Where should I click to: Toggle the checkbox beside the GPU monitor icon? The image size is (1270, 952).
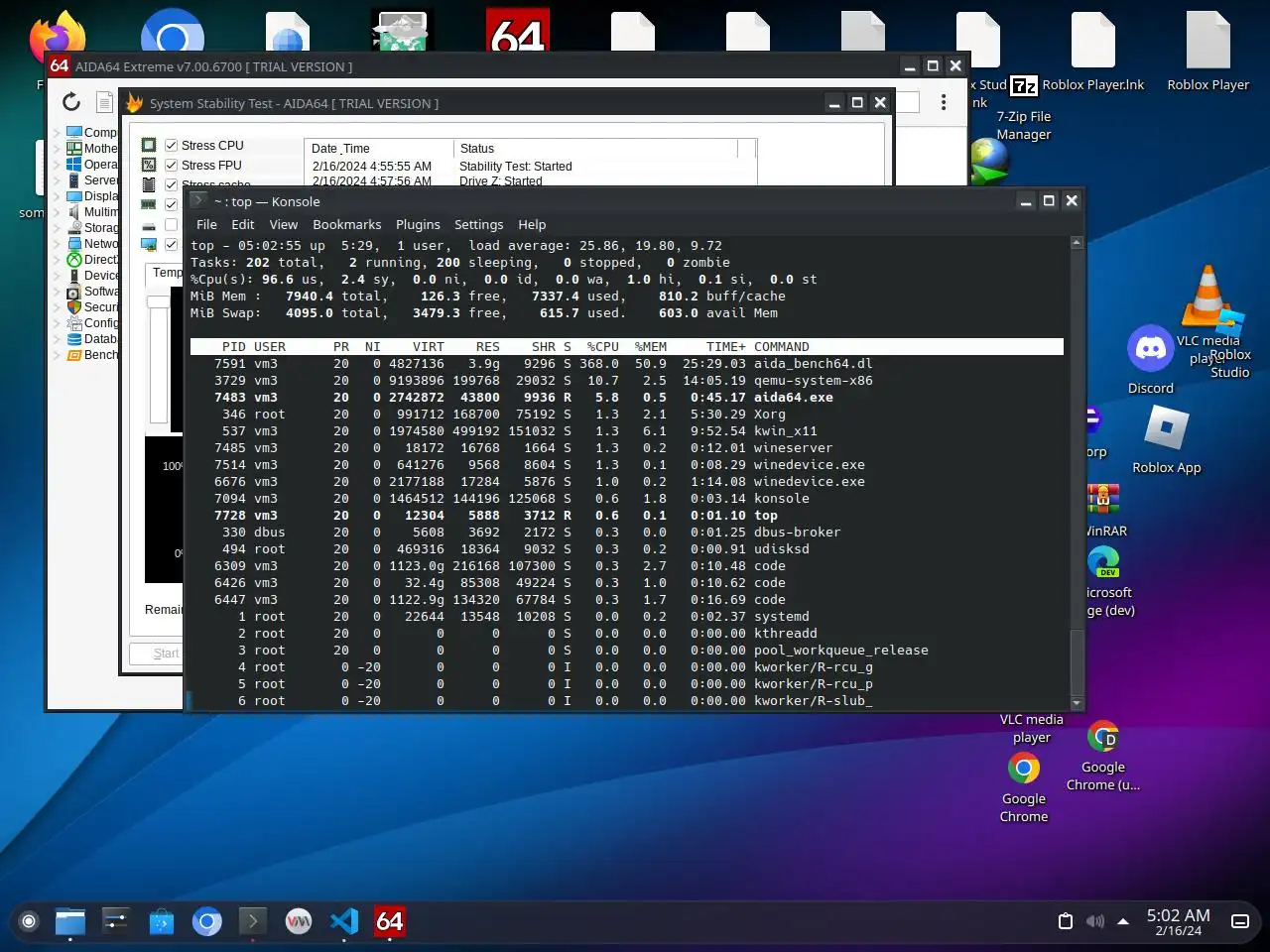171,244
